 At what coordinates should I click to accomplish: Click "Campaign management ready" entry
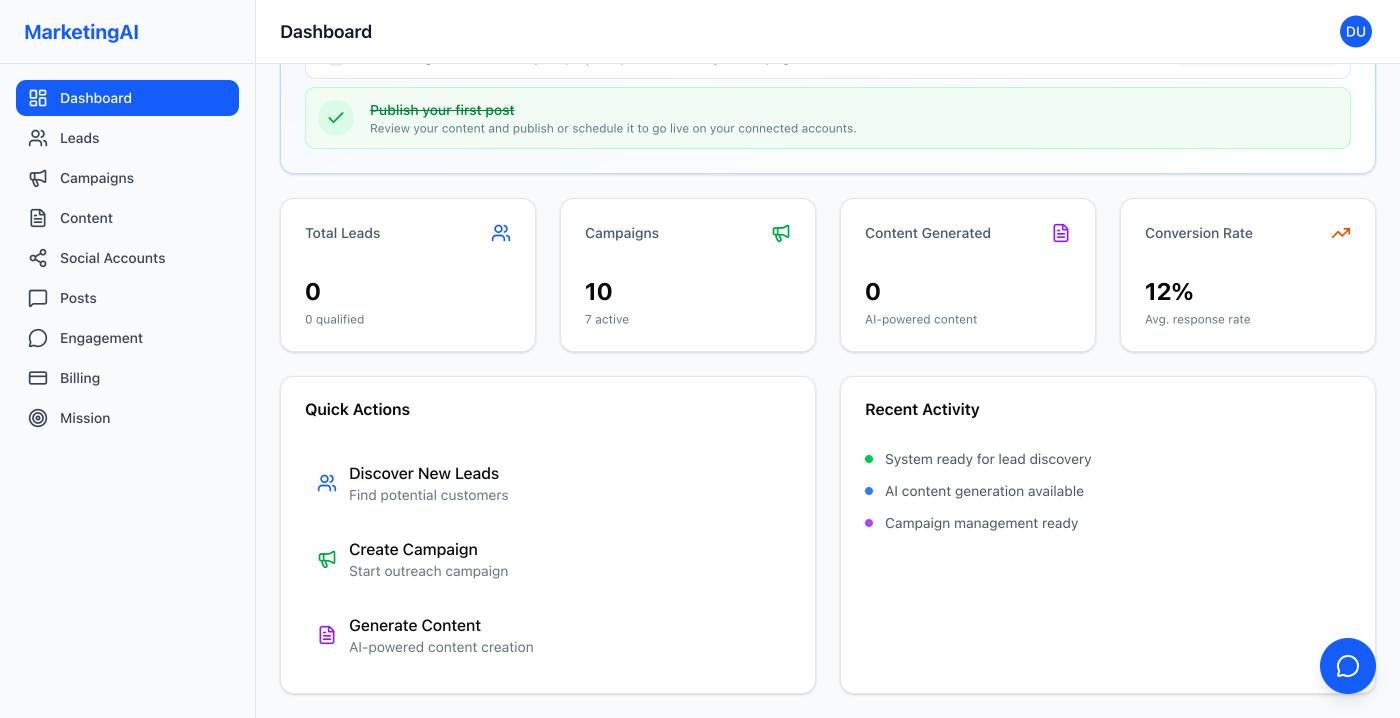click(981, 523)
